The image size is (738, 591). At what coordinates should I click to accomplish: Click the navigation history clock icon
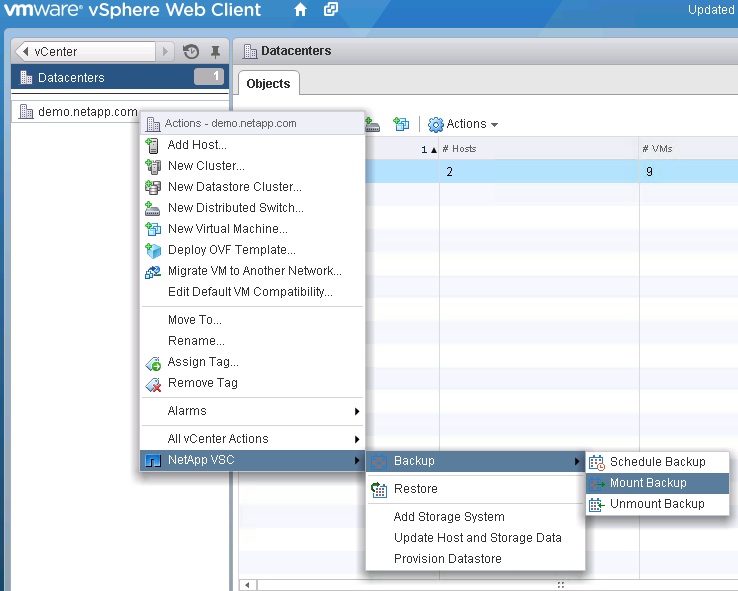[191, 52]
